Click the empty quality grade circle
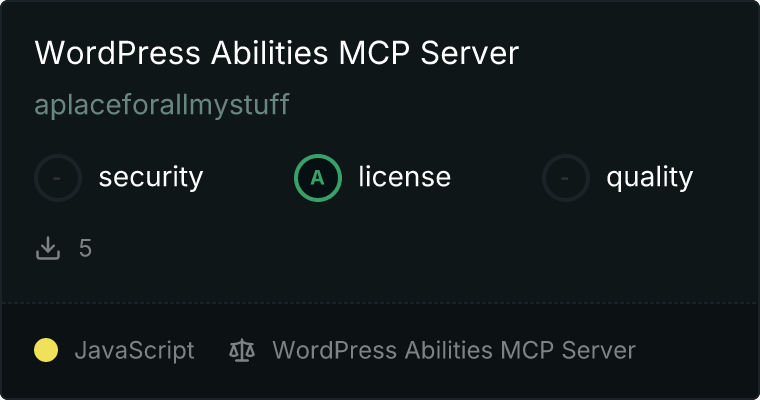This screenshot has height=400, width=760. coord(566,178)
